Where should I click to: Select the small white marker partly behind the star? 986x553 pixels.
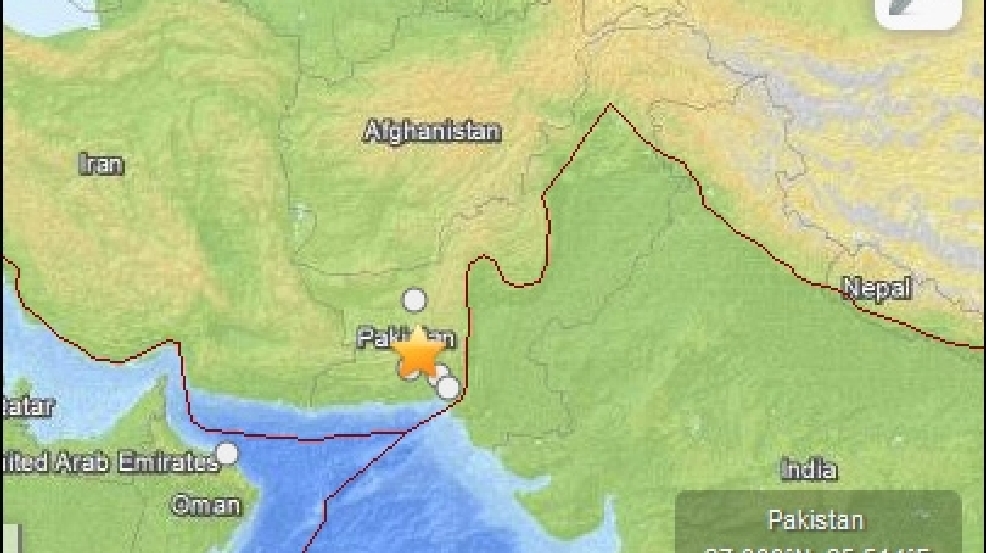(441, 372)
